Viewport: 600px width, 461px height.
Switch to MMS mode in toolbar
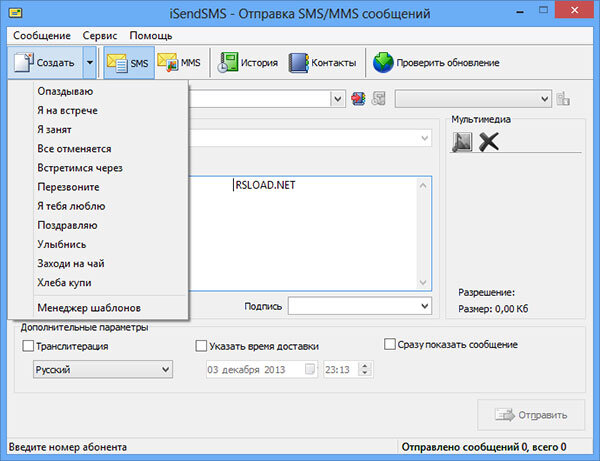point(179,63)
